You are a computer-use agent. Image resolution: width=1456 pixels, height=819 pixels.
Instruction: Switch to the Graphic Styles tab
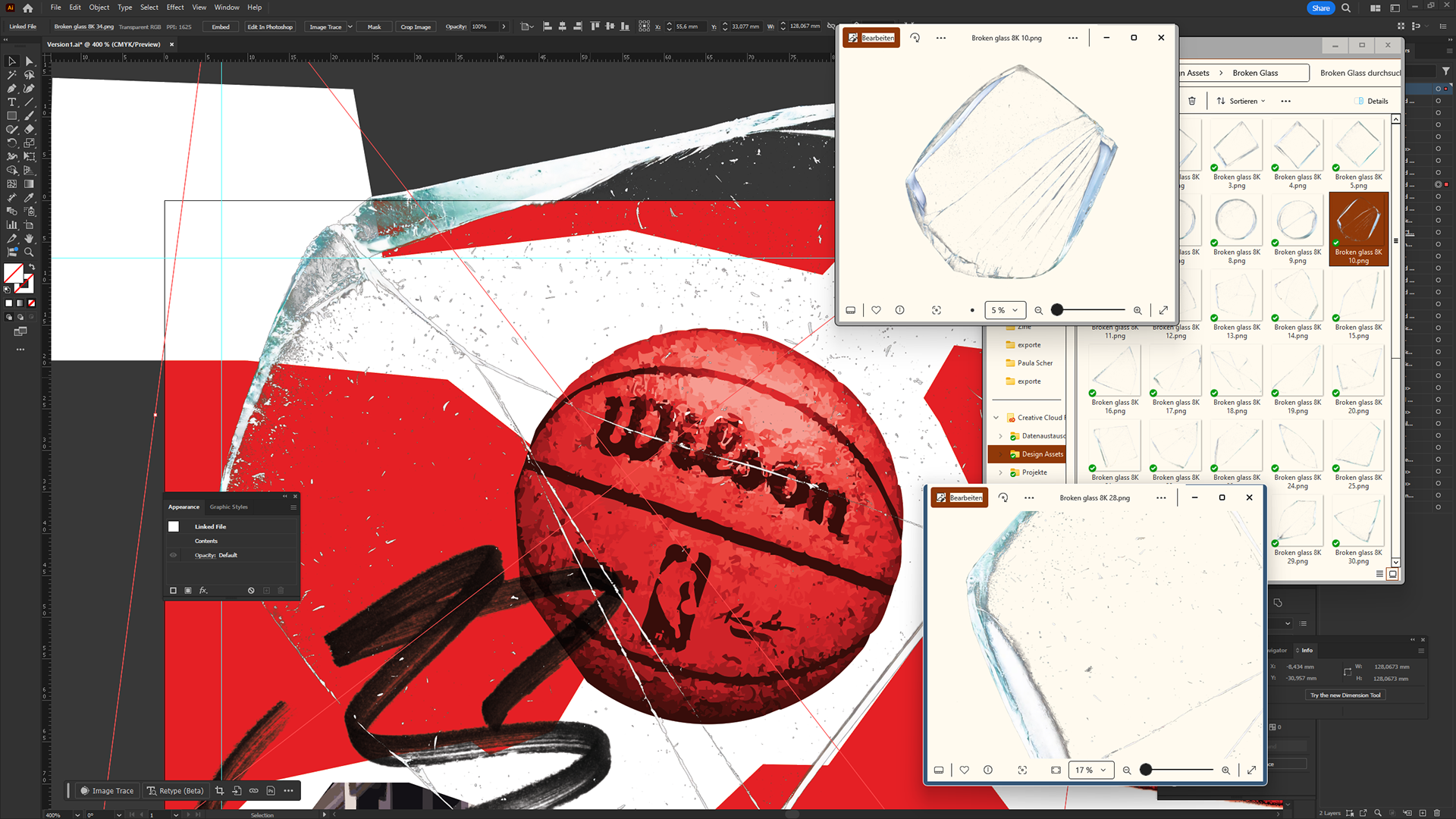[228, 507]
